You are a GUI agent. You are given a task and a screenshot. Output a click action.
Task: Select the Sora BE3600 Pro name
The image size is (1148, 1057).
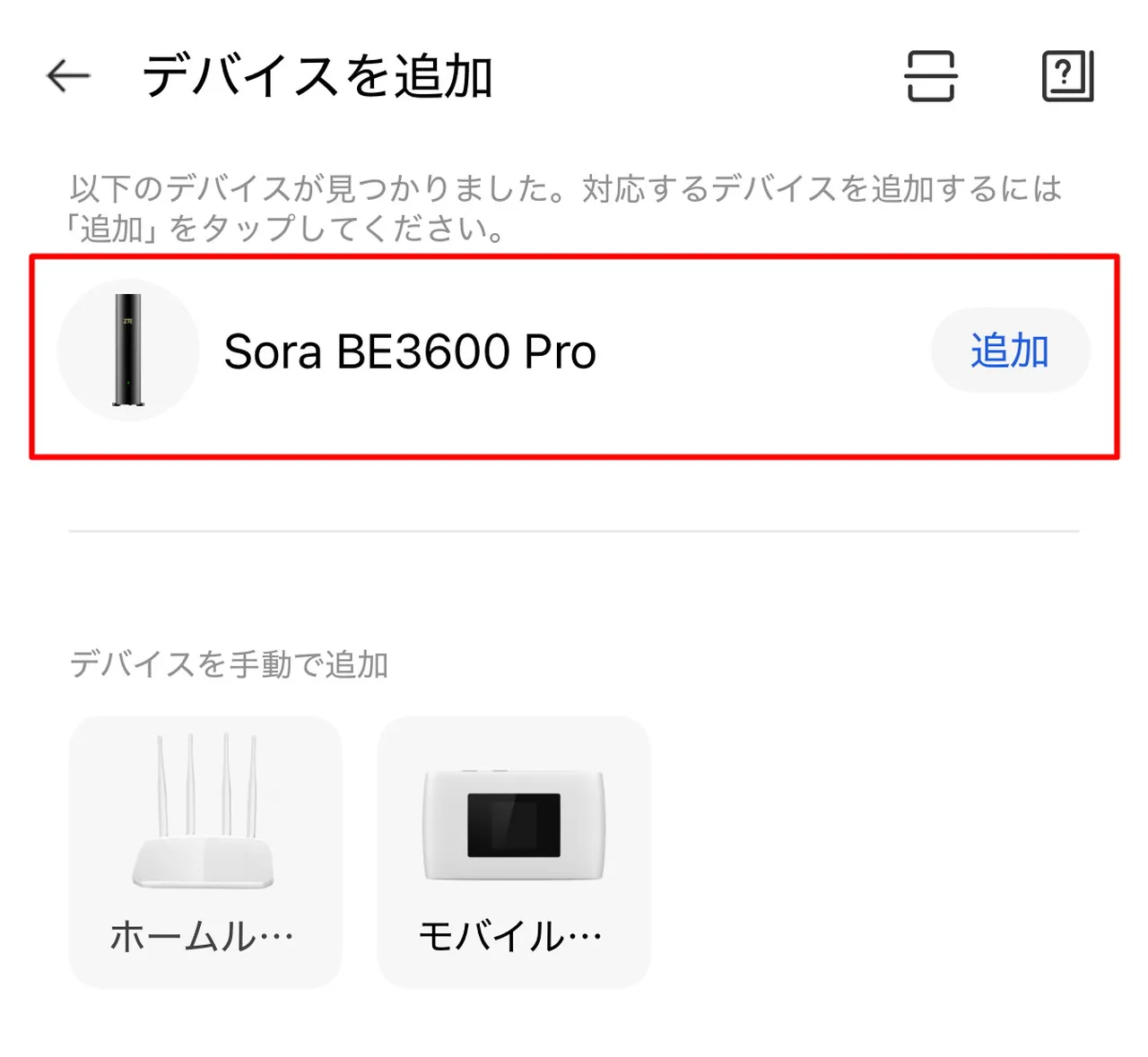[x=410, y=351]
